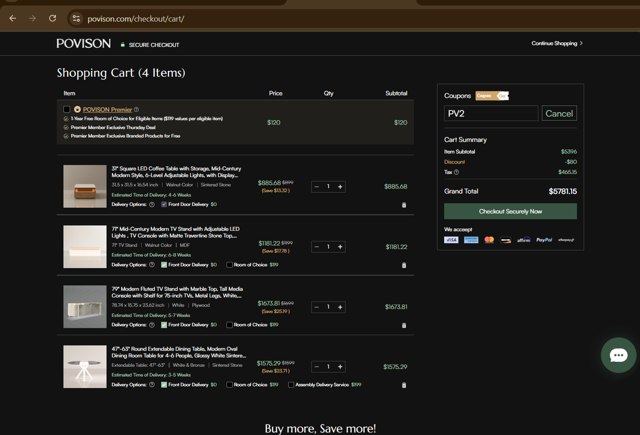Click the green secure checkout lock icon
The image size is (640, 435).
[122, 44]
